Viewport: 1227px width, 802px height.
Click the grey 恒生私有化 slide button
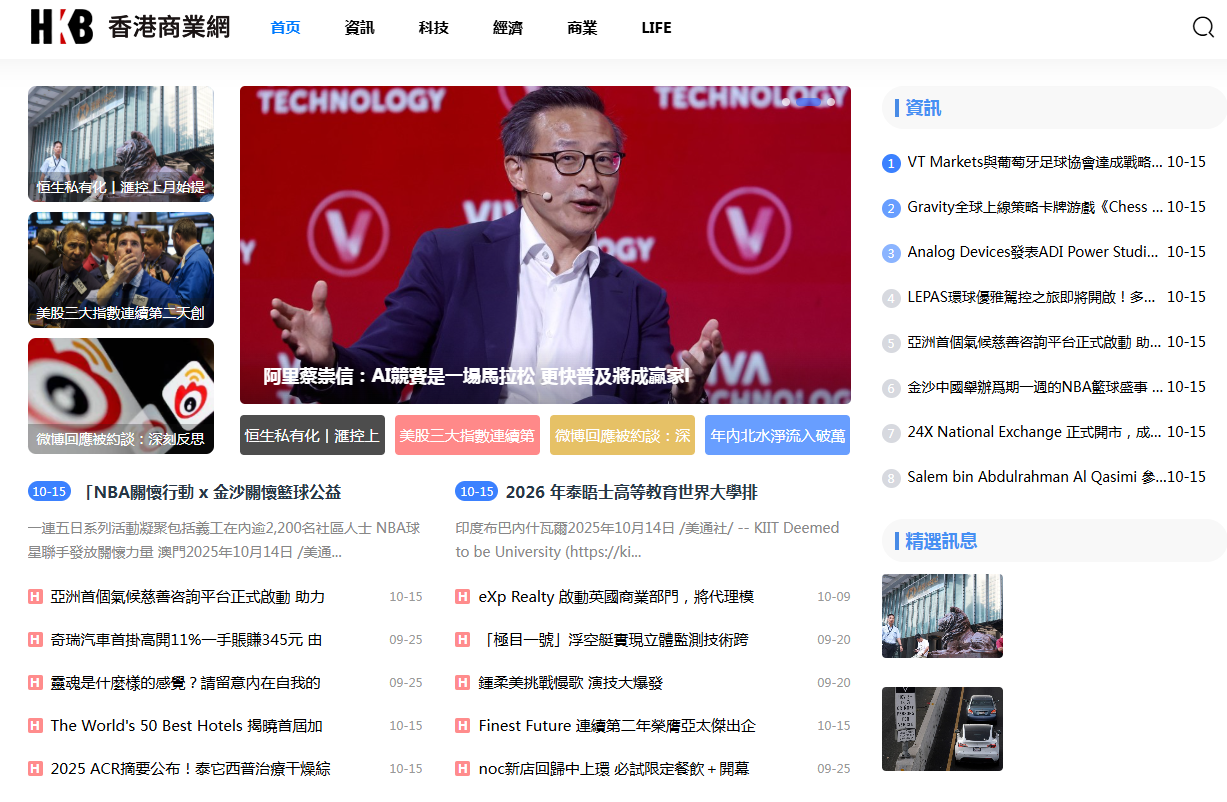[x=312, y=436]
